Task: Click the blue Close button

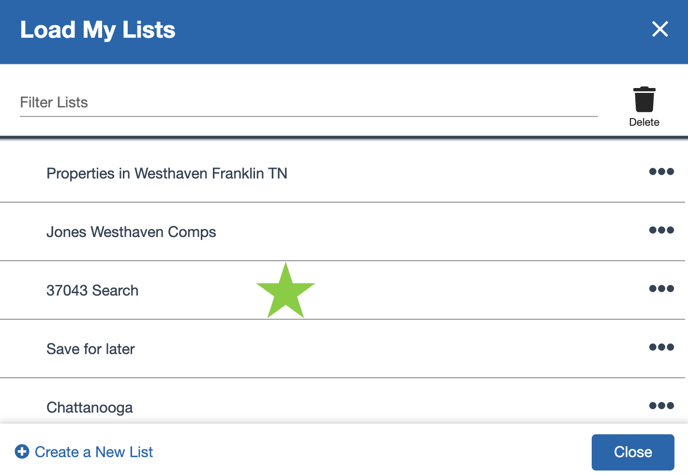Action: tap(633, 452)
